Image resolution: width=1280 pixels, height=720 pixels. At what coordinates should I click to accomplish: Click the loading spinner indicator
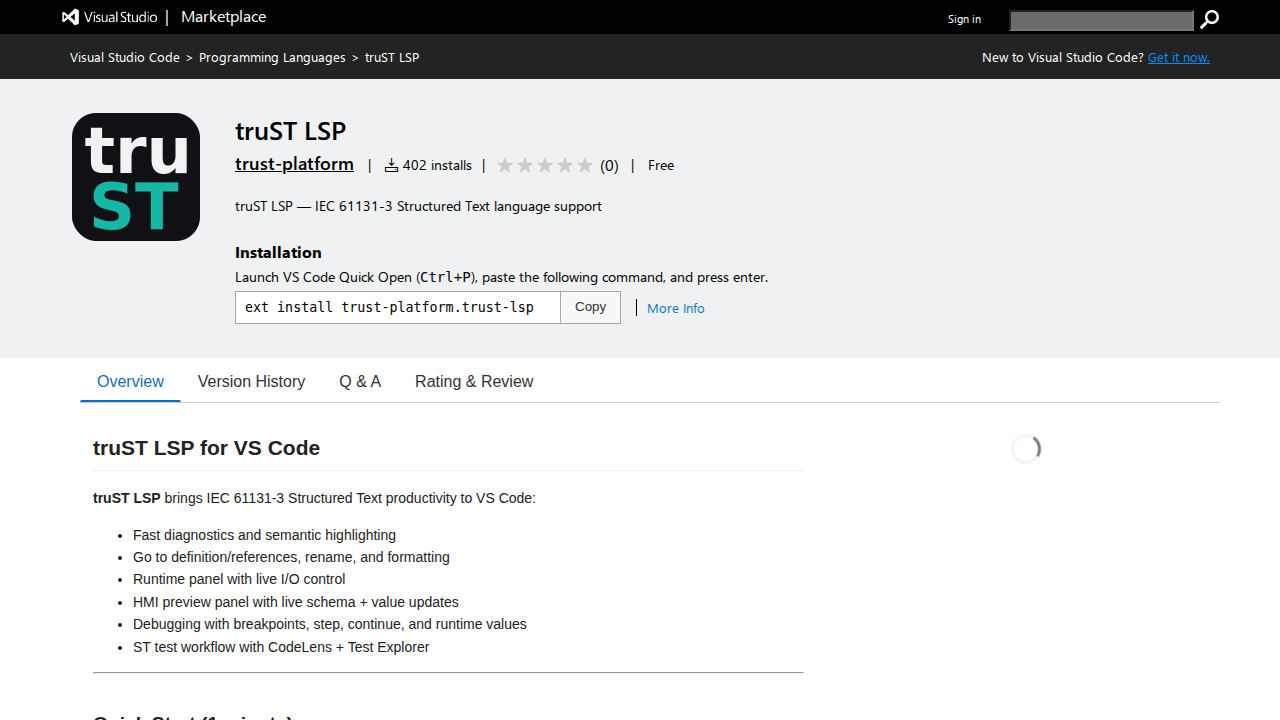[x=1025, y=448]
